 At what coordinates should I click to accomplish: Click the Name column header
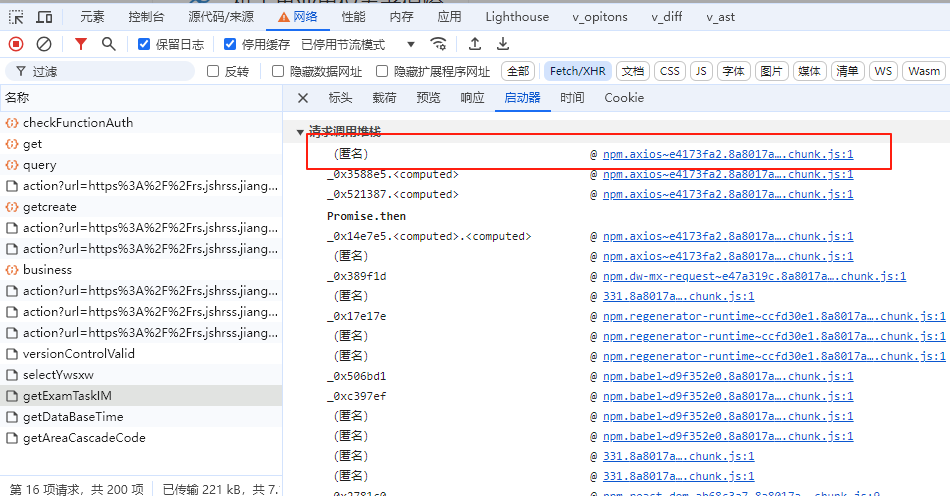click(x=141, y=98)
